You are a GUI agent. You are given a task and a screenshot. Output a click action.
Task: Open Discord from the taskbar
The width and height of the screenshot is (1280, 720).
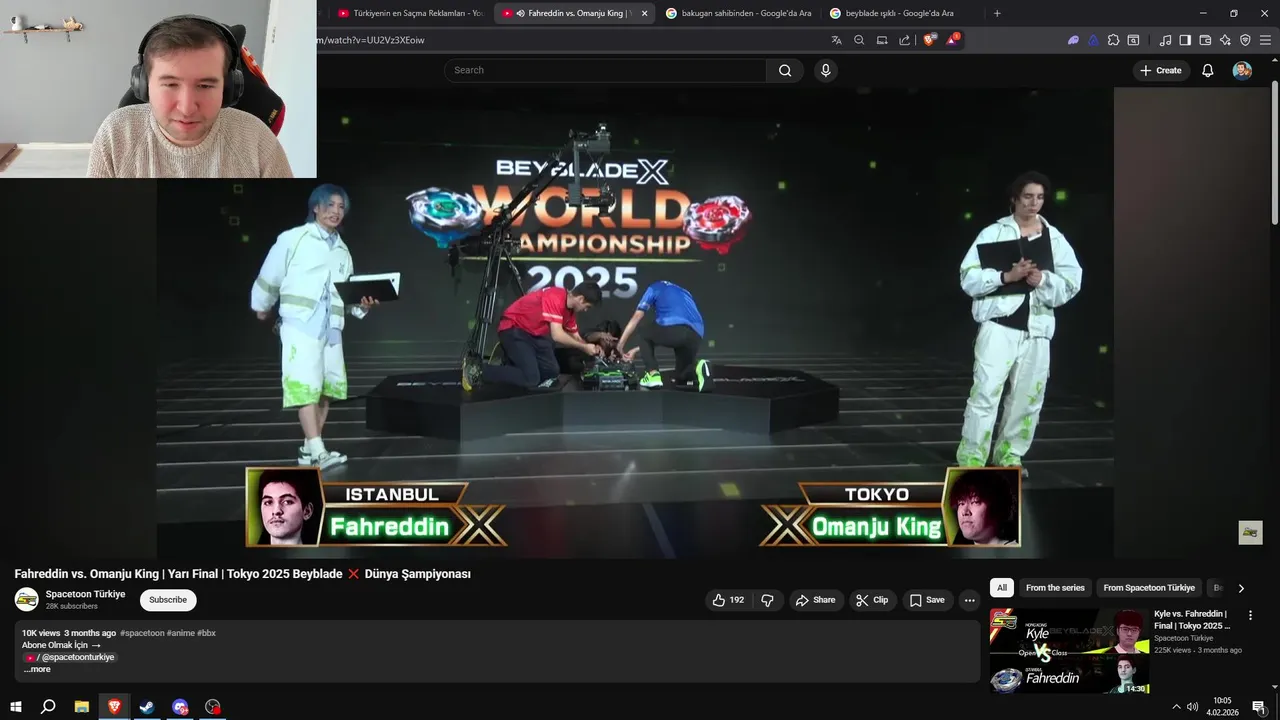[180, 707]
